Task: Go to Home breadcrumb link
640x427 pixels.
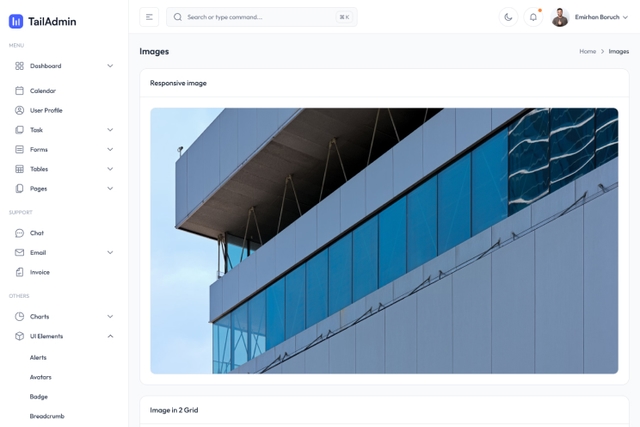Action: point(587,51)
